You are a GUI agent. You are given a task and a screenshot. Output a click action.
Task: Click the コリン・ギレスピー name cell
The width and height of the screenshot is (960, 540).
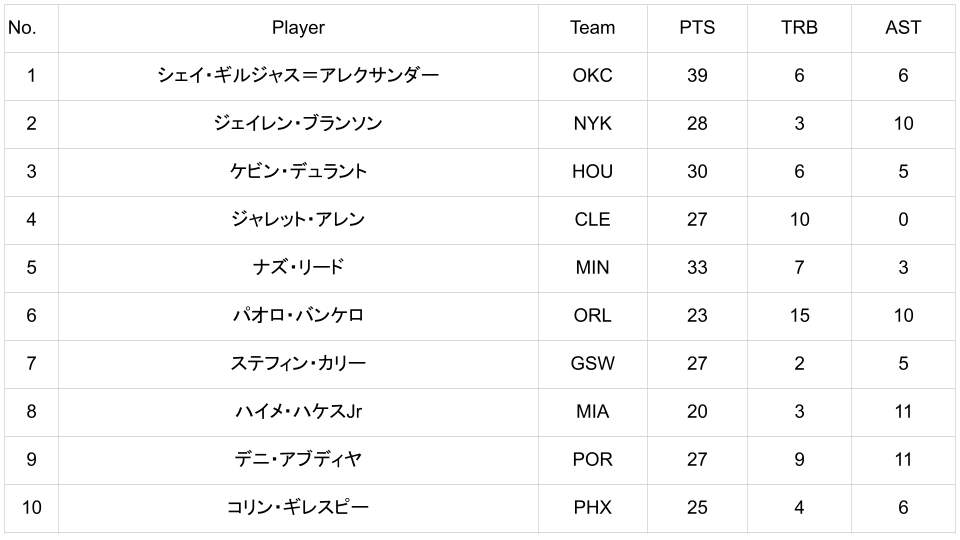[298, 508]
